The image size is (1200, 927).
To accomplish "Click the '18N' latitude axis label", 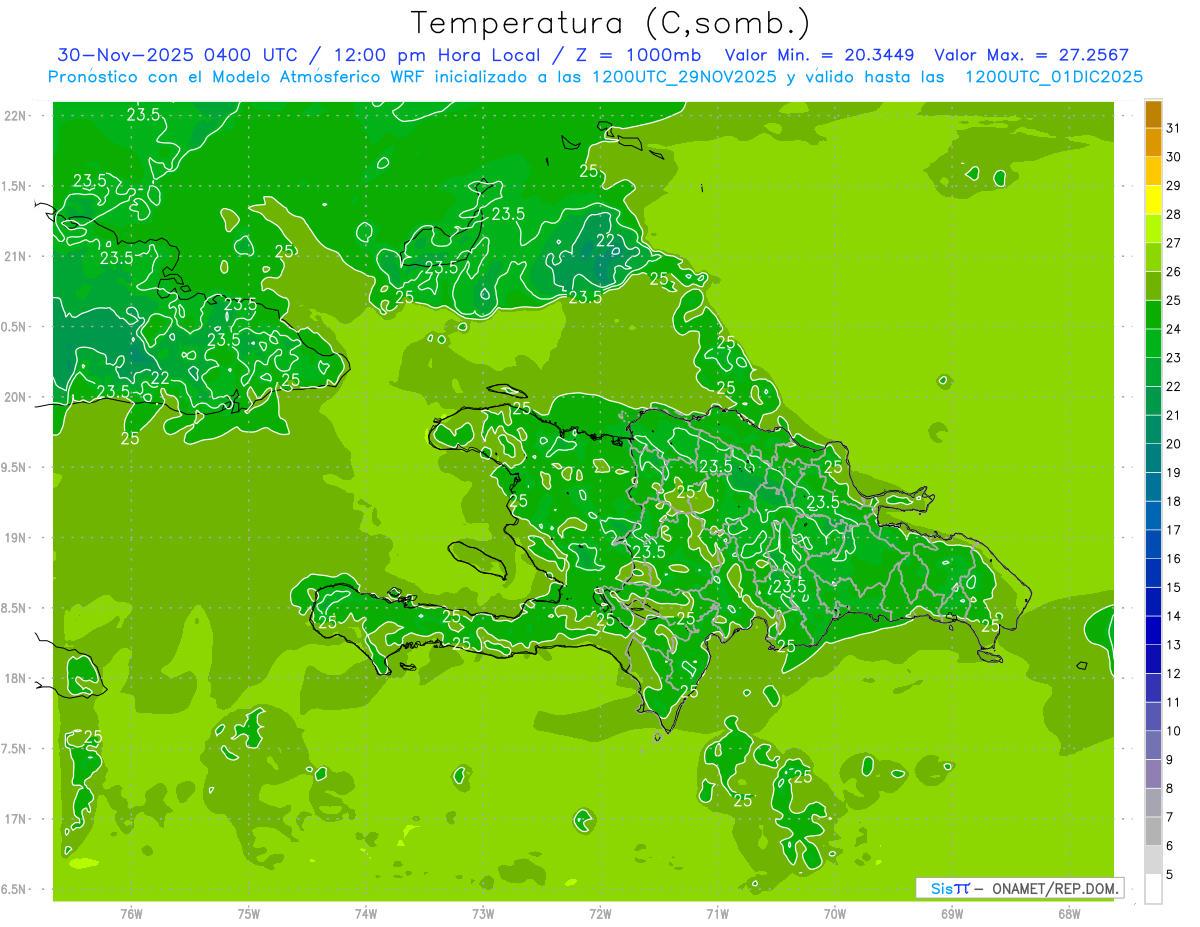I will click(x=14, y=679).
